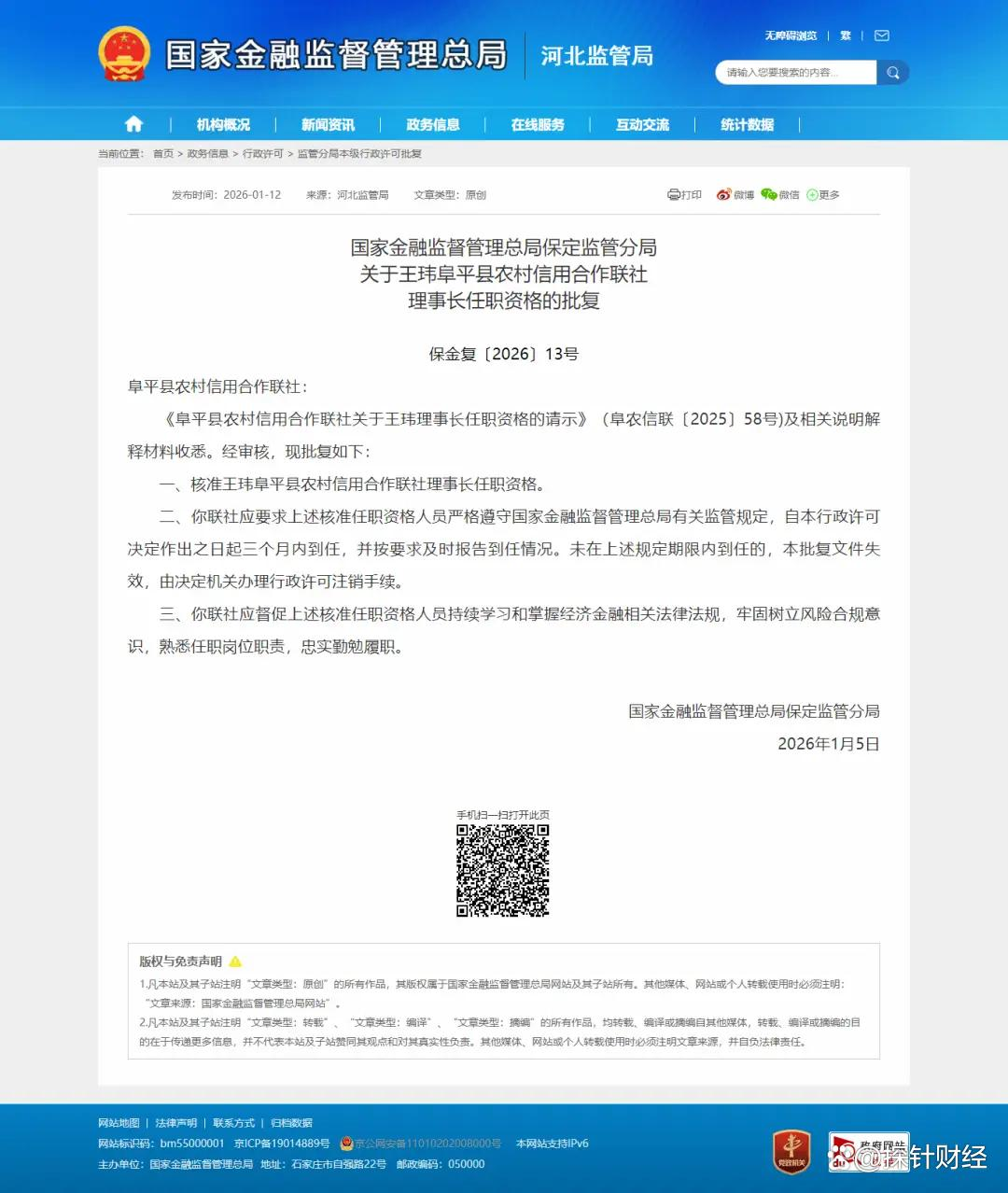Open the 机构概况 menu
1008x1193 pixels.
223,124
